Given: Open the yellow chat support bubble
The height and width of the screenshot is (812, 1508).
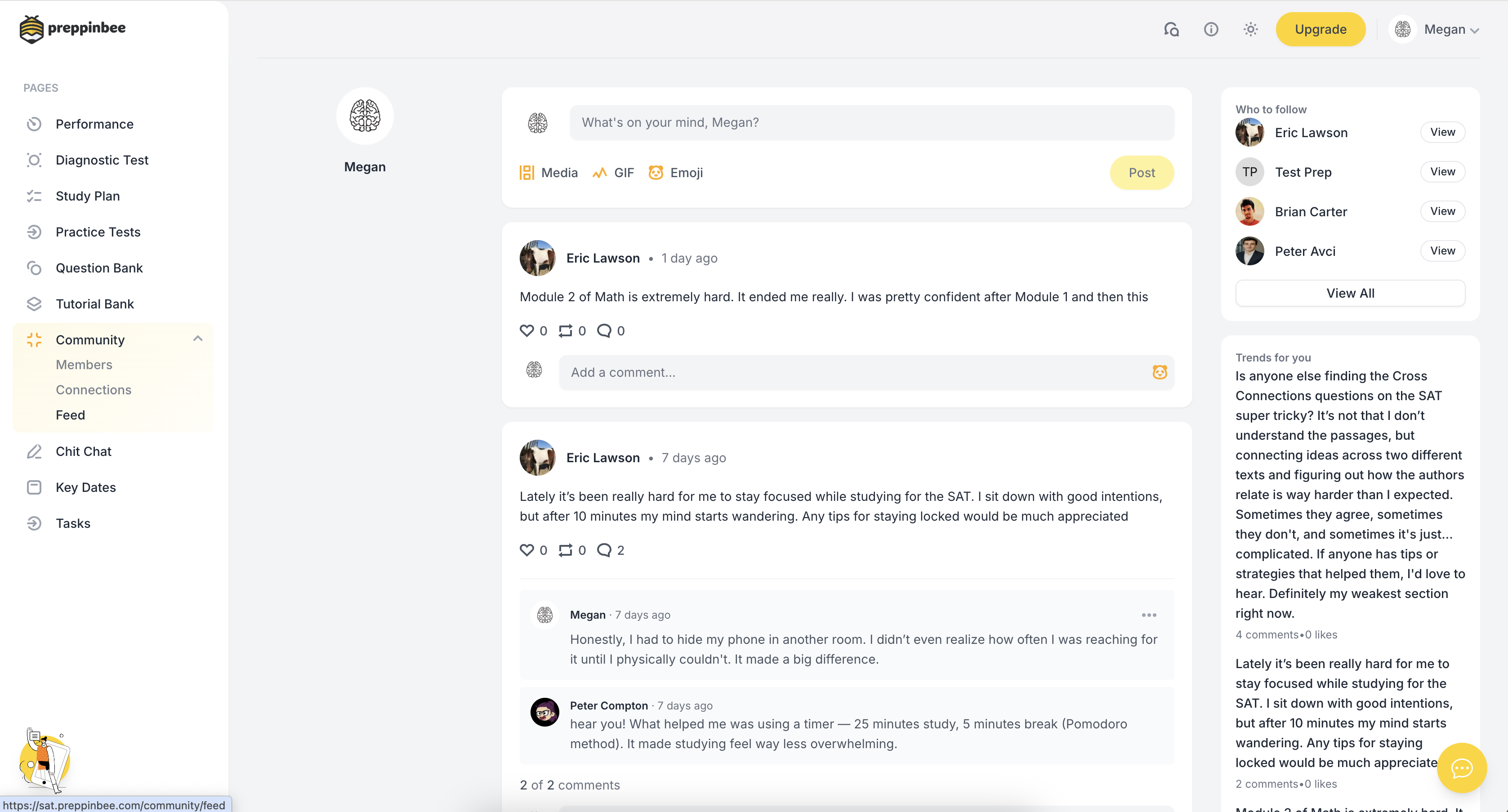Looking at the screenshot, I should click(x=1461, y=767).
